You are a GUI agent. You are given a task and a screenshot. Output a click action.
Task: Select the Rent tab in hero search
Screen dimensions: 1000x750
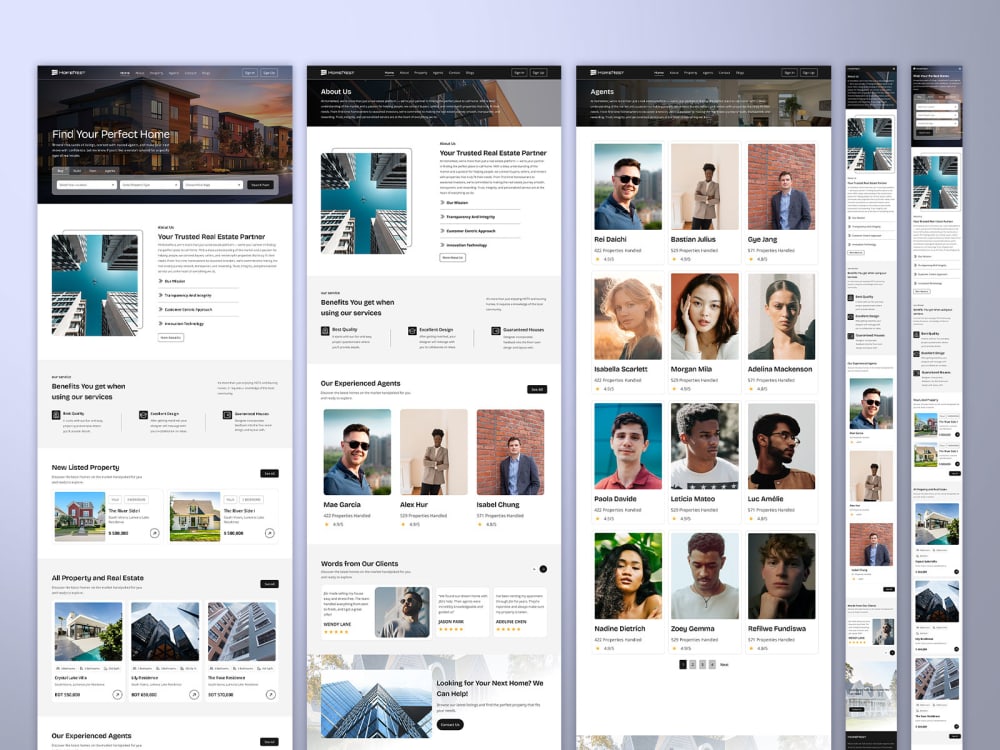(93, 171)
